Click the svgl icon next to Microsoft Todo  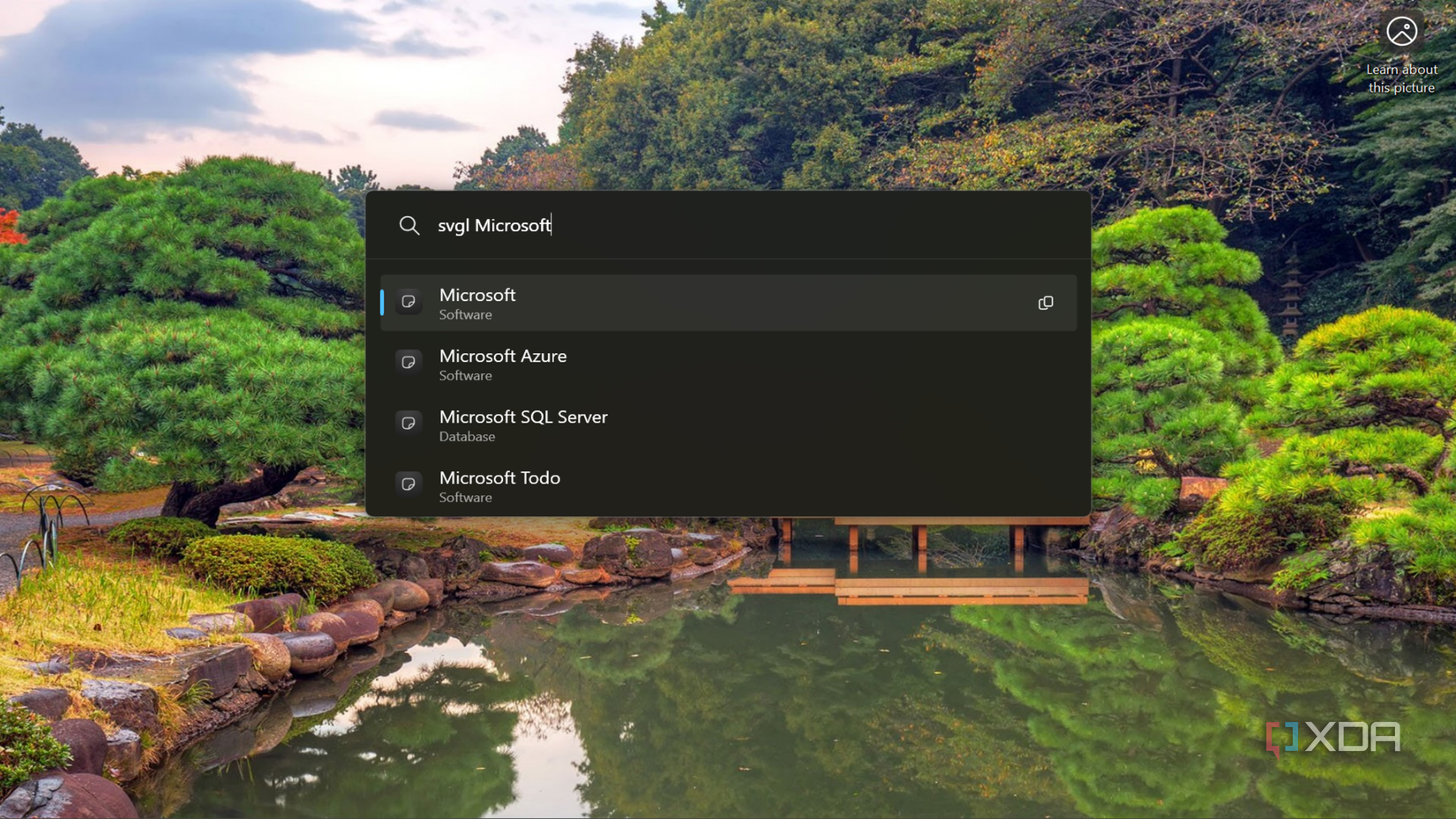coord(409,484)
